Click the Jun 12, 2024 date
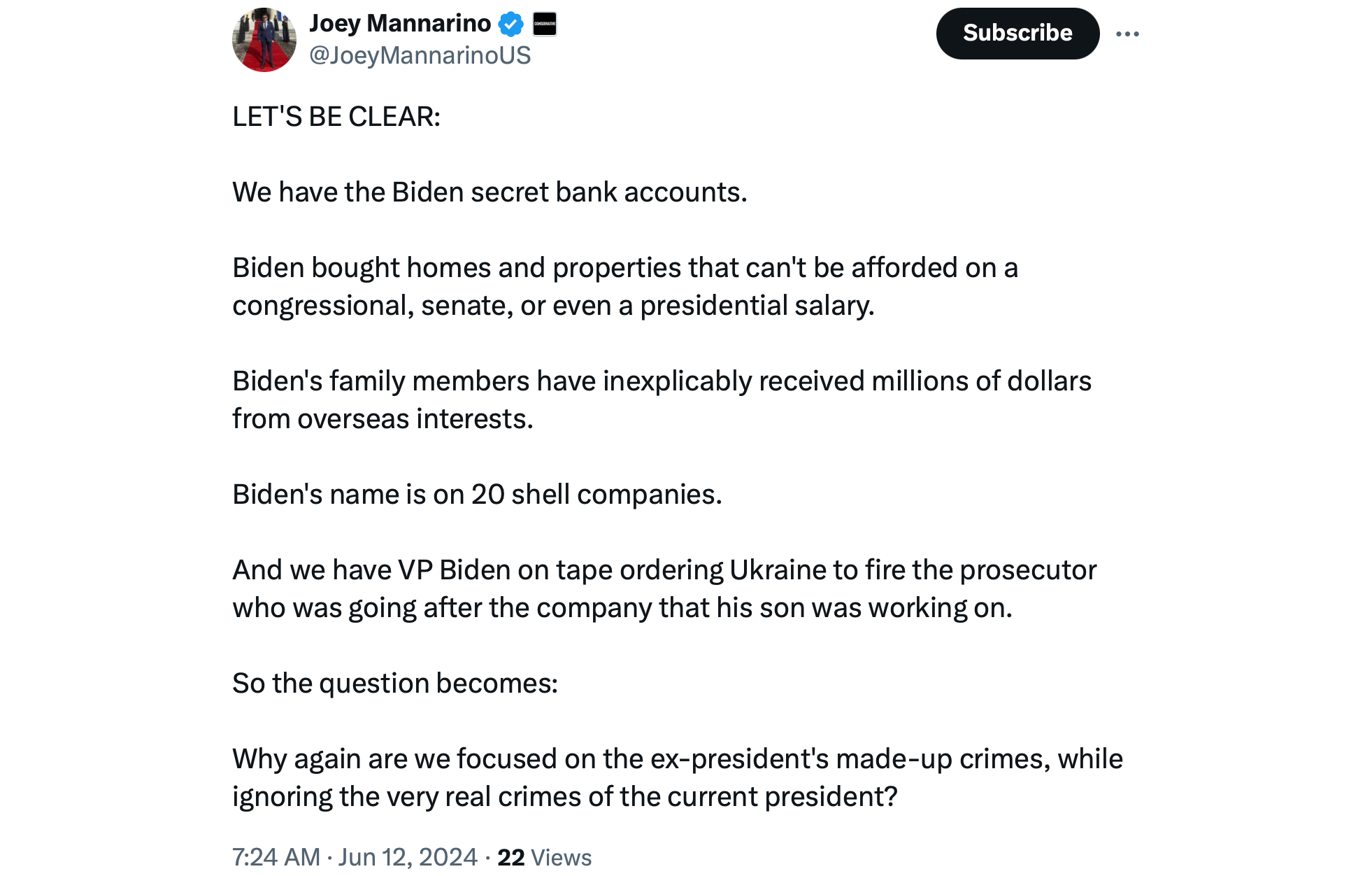This screenshot has height=876, width=1372. coord(408,857)
